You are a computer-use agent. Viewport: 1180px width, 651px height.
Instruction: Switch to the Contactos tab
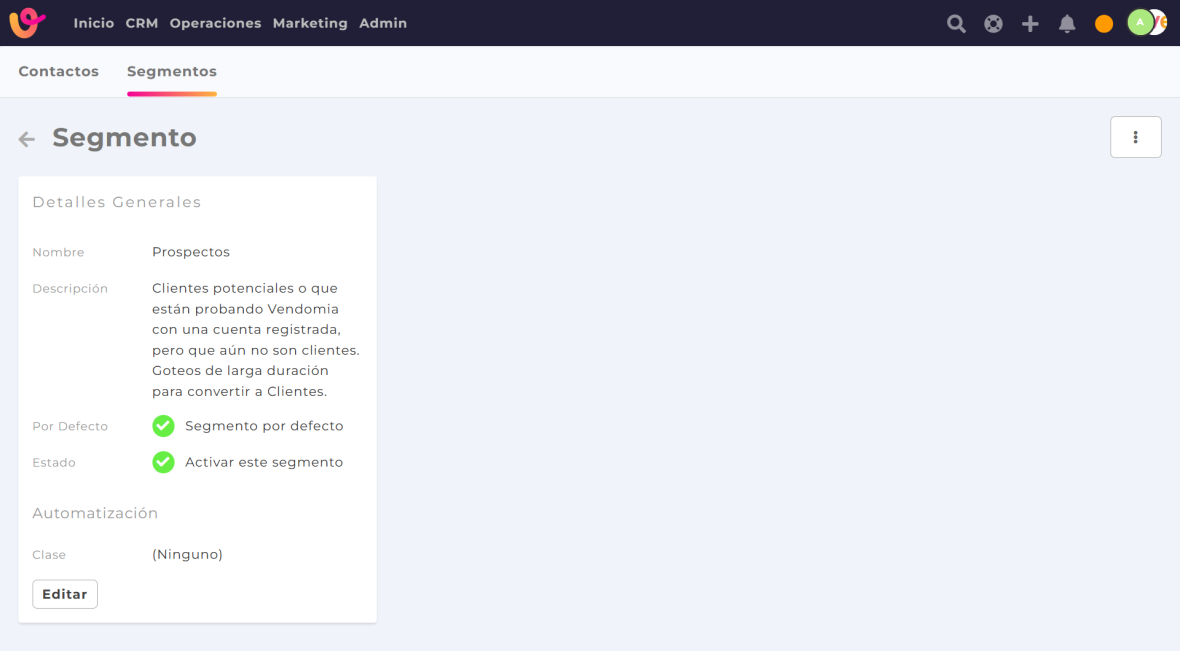(x=59, y=72)
